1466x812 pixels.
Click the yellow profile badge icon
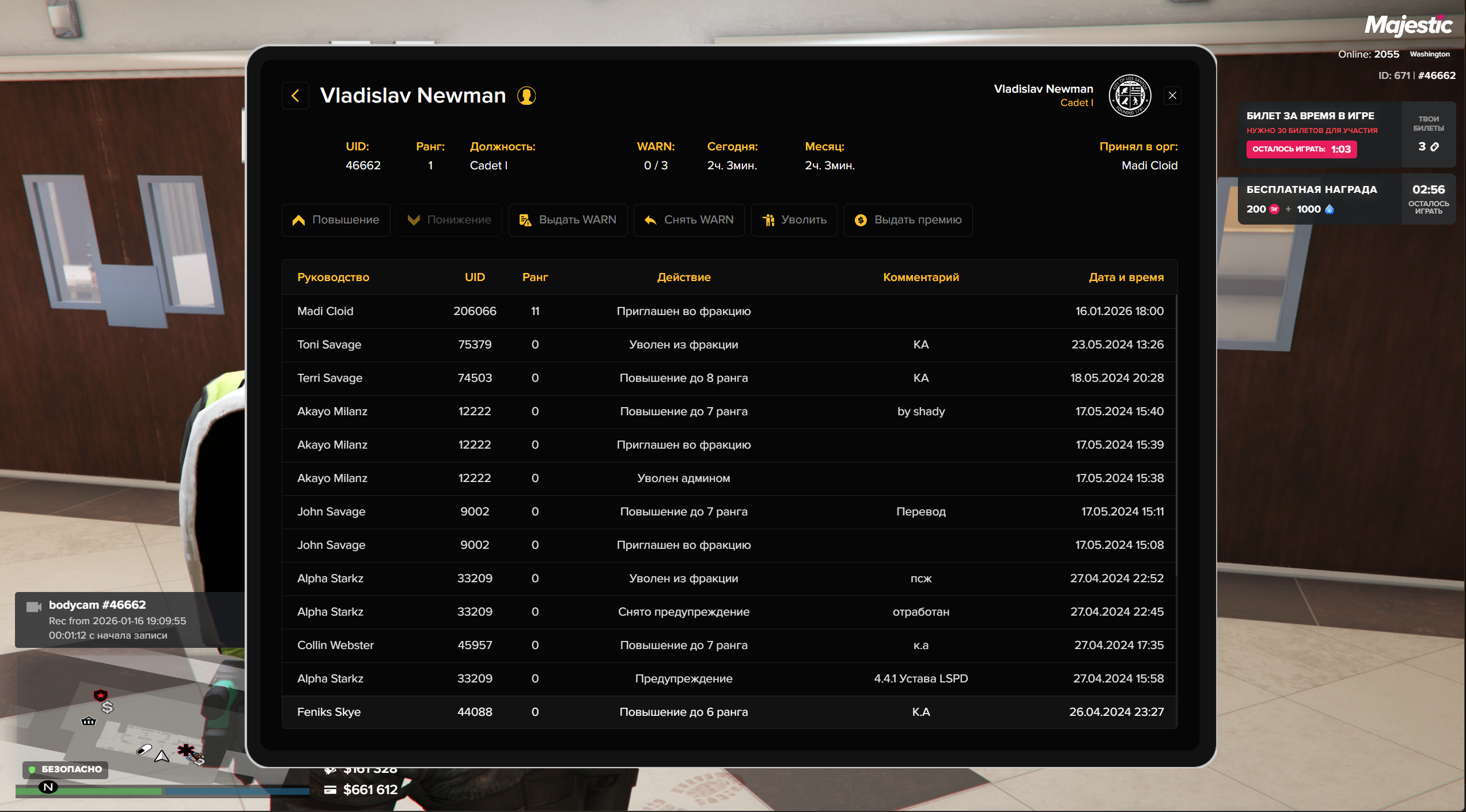pos(526,96)
